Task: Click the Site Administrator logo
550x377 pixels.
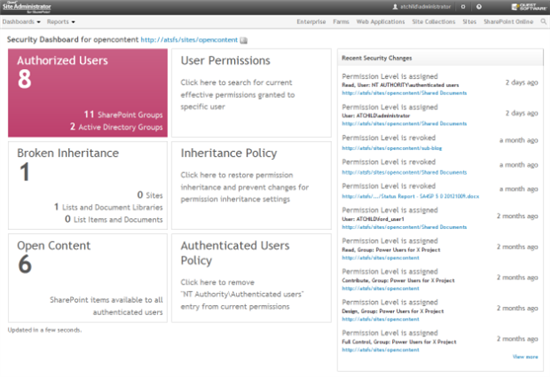Action: pos(27,7)
